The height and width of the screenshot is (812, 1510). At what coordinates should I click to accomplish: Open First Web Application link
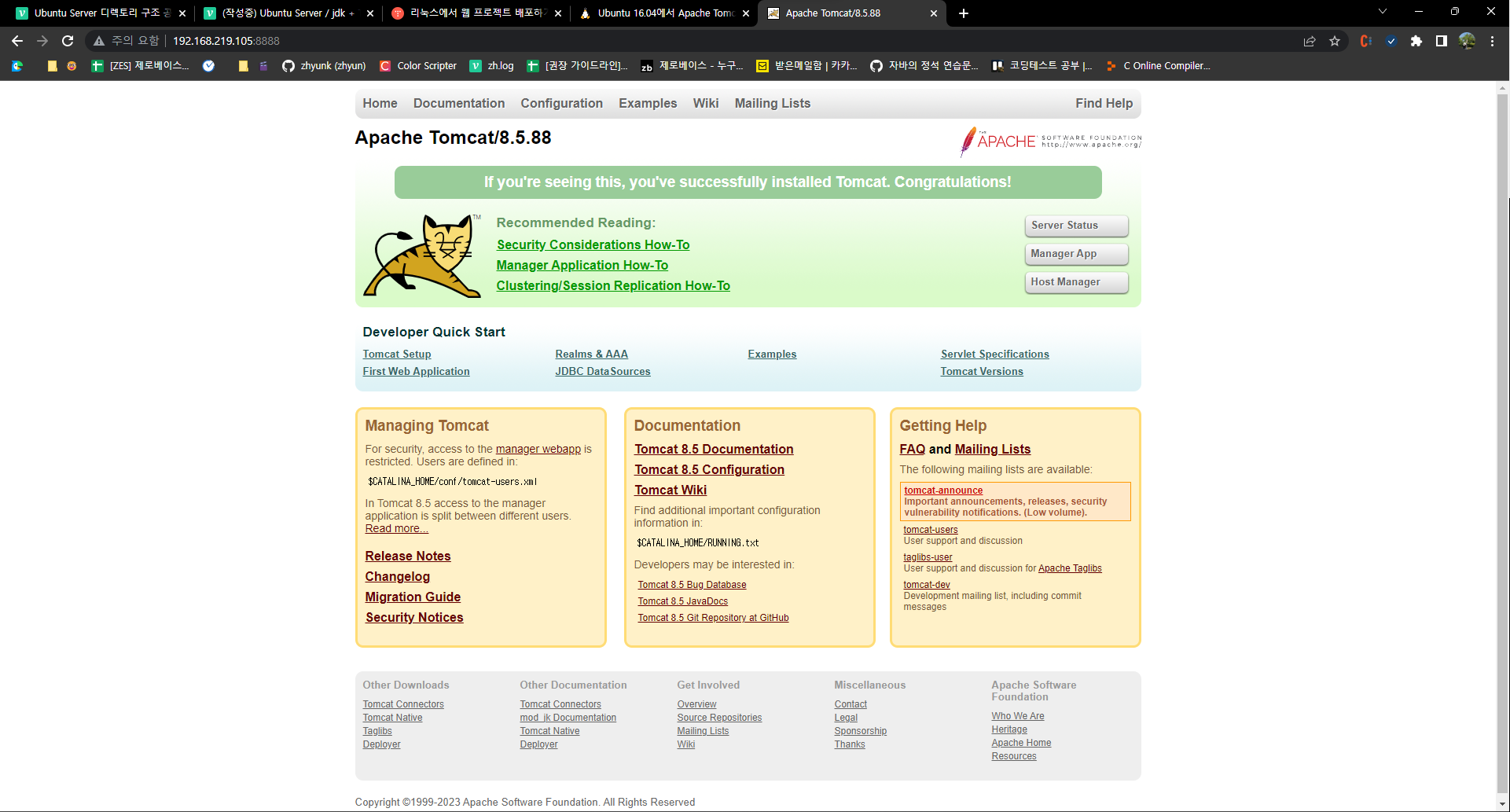tap(416, 372)
